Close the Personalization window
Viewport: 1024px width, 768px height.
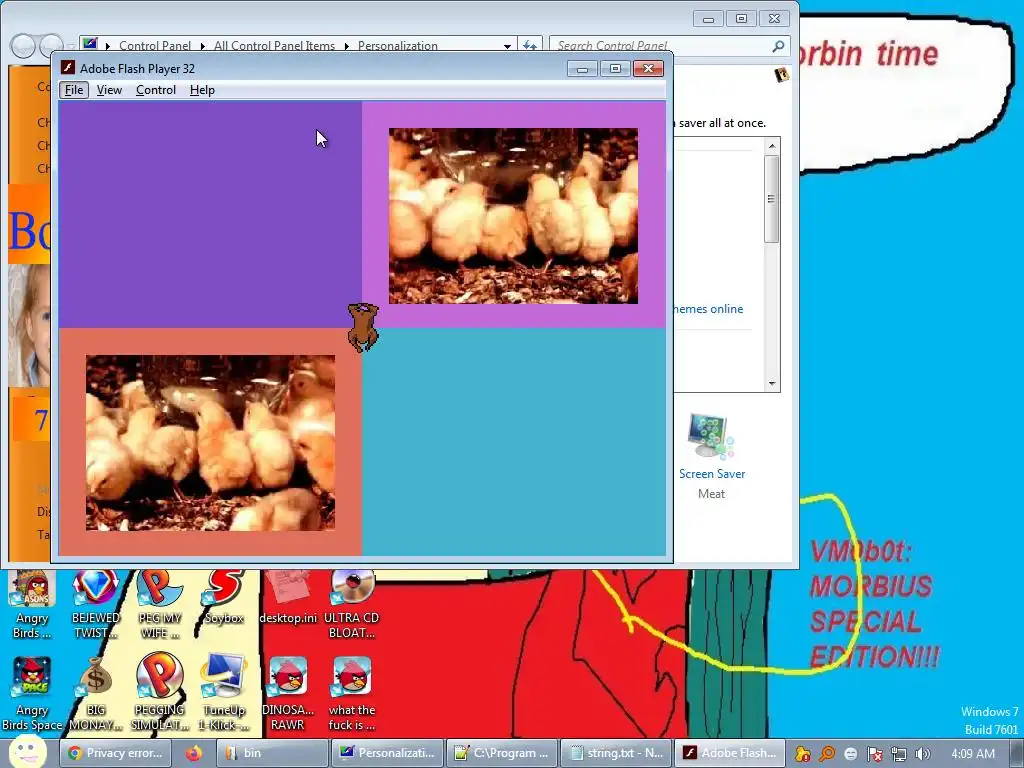pyautogui.click(x=775, y=19)
